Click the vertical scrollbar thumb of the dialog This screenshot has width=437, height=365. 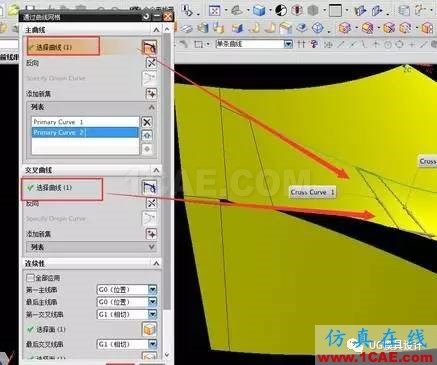pos(167,170)
